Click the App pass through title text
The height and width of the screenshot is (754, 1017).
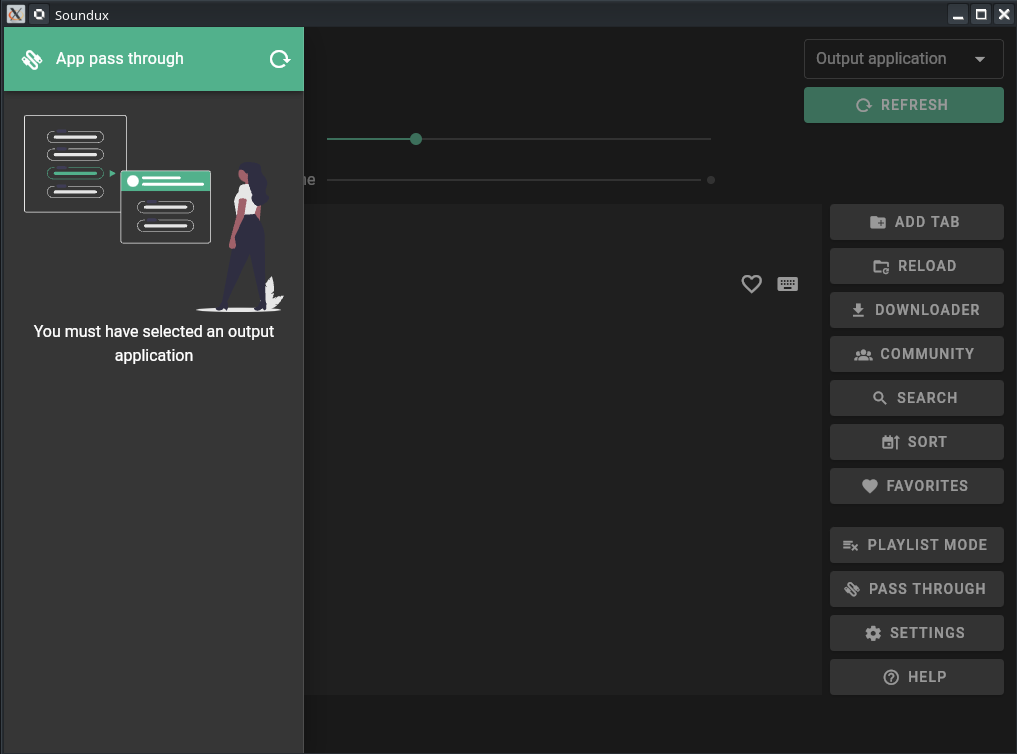coord(119,59)
